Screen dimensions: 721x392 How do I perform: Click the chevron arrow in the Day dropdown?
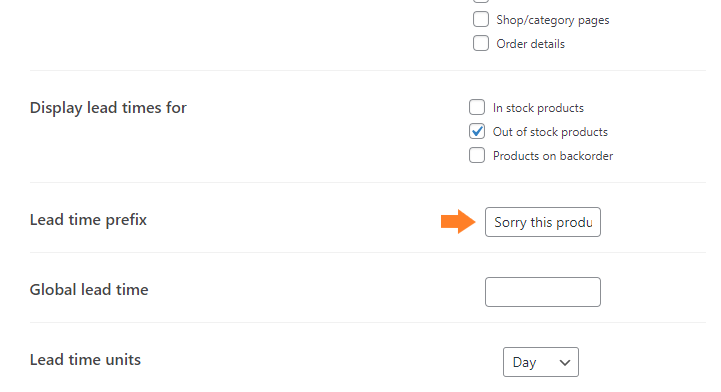pyautogui.click(x=565, y=363)
